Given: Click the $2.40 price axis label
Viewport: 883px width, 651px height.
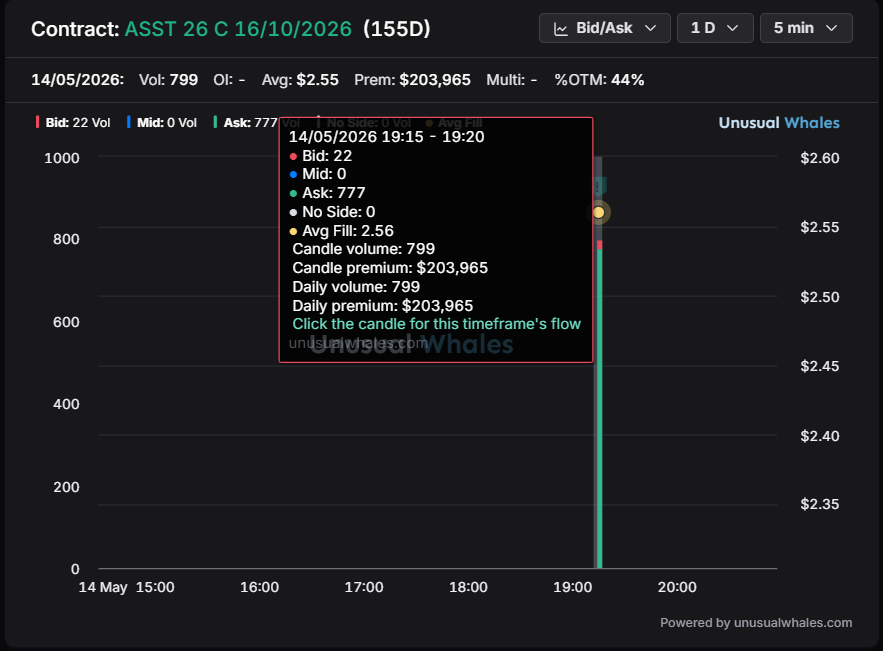Looking at the screenshot, I should (x=819, y=436).
